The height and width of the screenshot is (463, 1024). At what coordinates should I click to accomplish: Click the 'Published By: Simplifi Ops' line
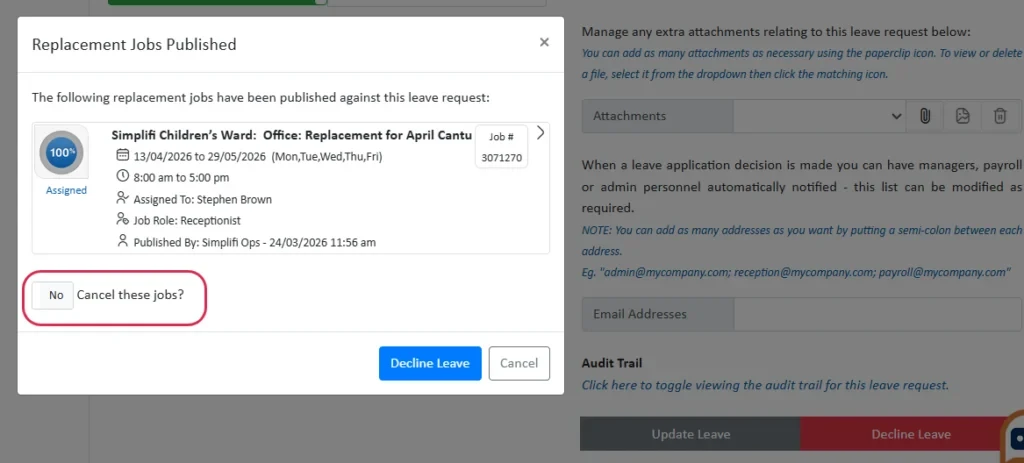[x=255, y=242]
